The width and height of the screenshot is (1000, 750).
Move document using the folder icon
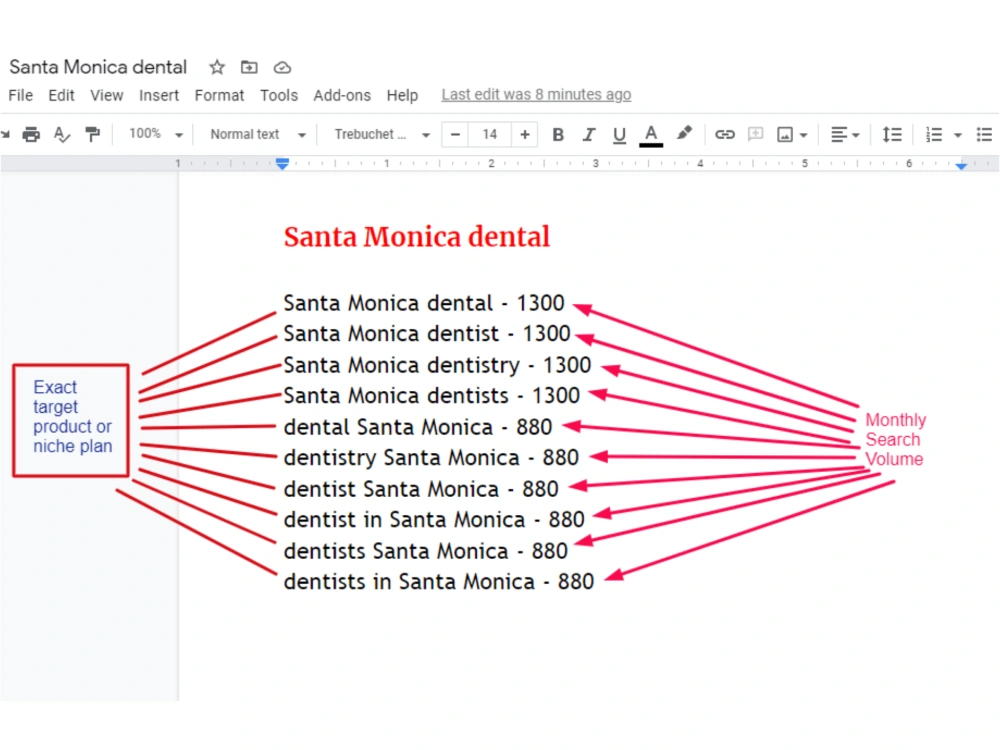(x=249, y=67)
